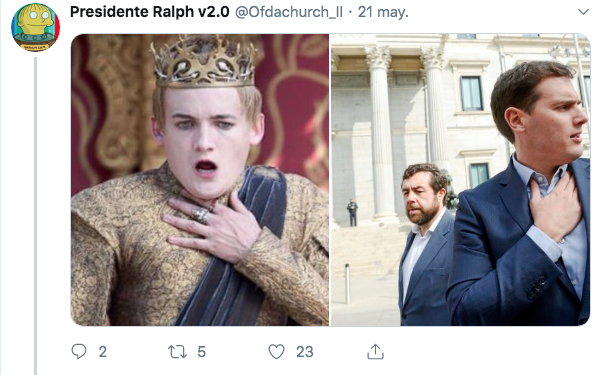The image size is (601, 375).
Task: Expand the tweet options chevron
Action: tap(583, 12)
